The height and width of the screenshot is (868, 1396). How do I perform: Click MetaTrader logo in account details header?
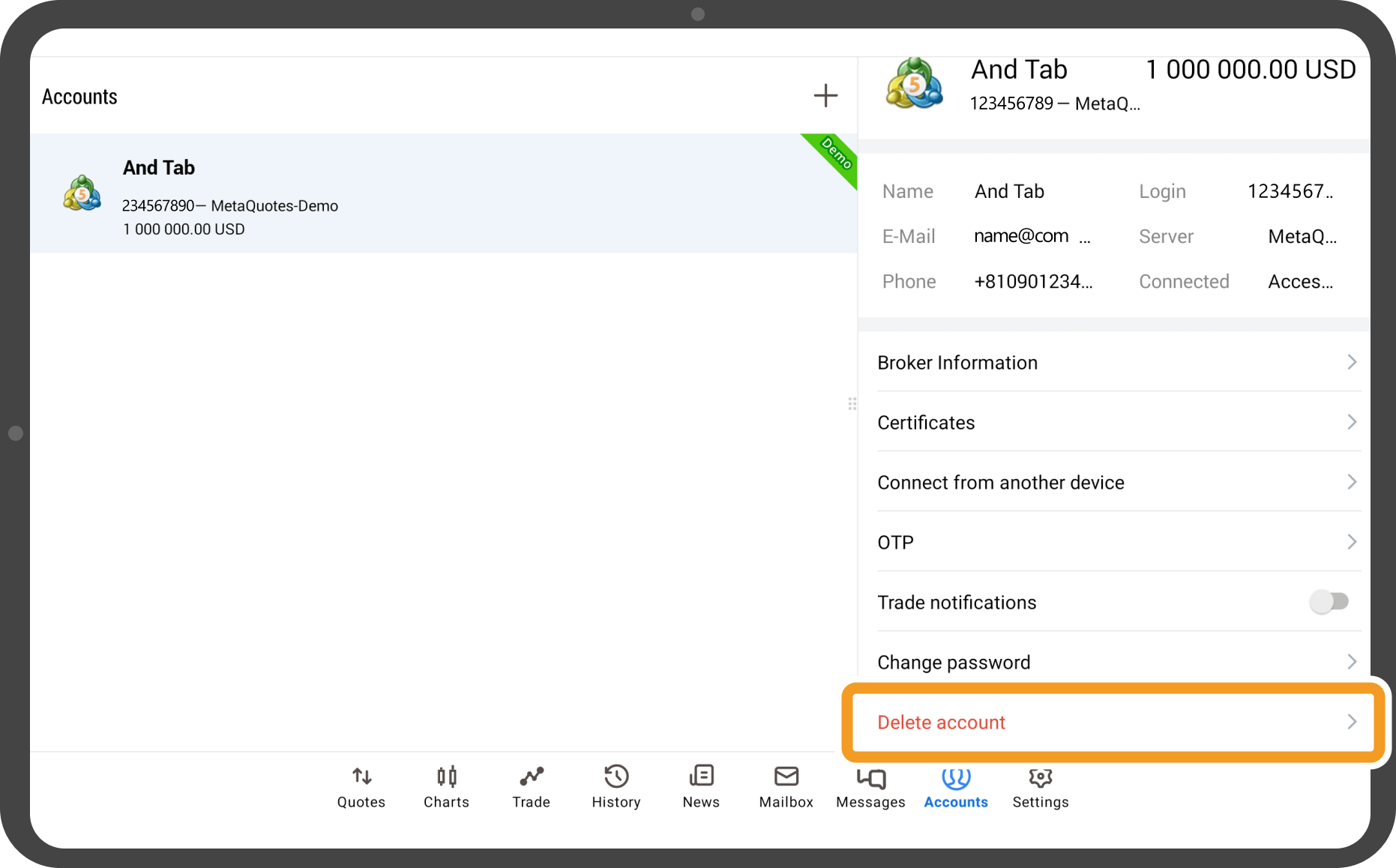point(914,83)
